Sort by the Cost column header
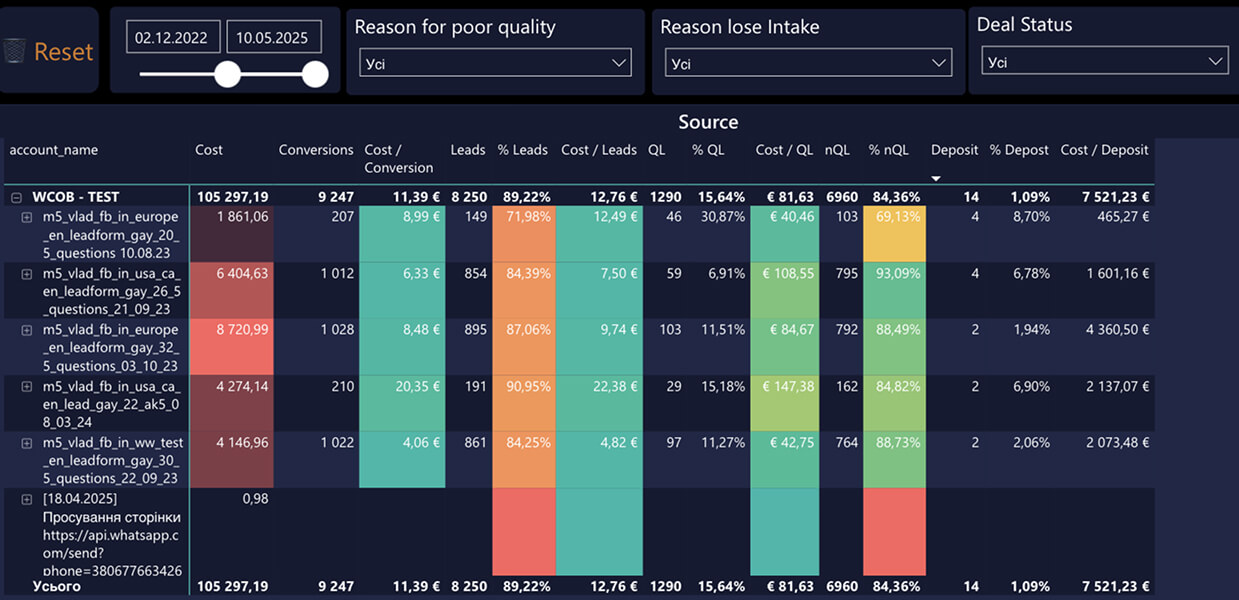1239x600 pixels. pos(209,150)
